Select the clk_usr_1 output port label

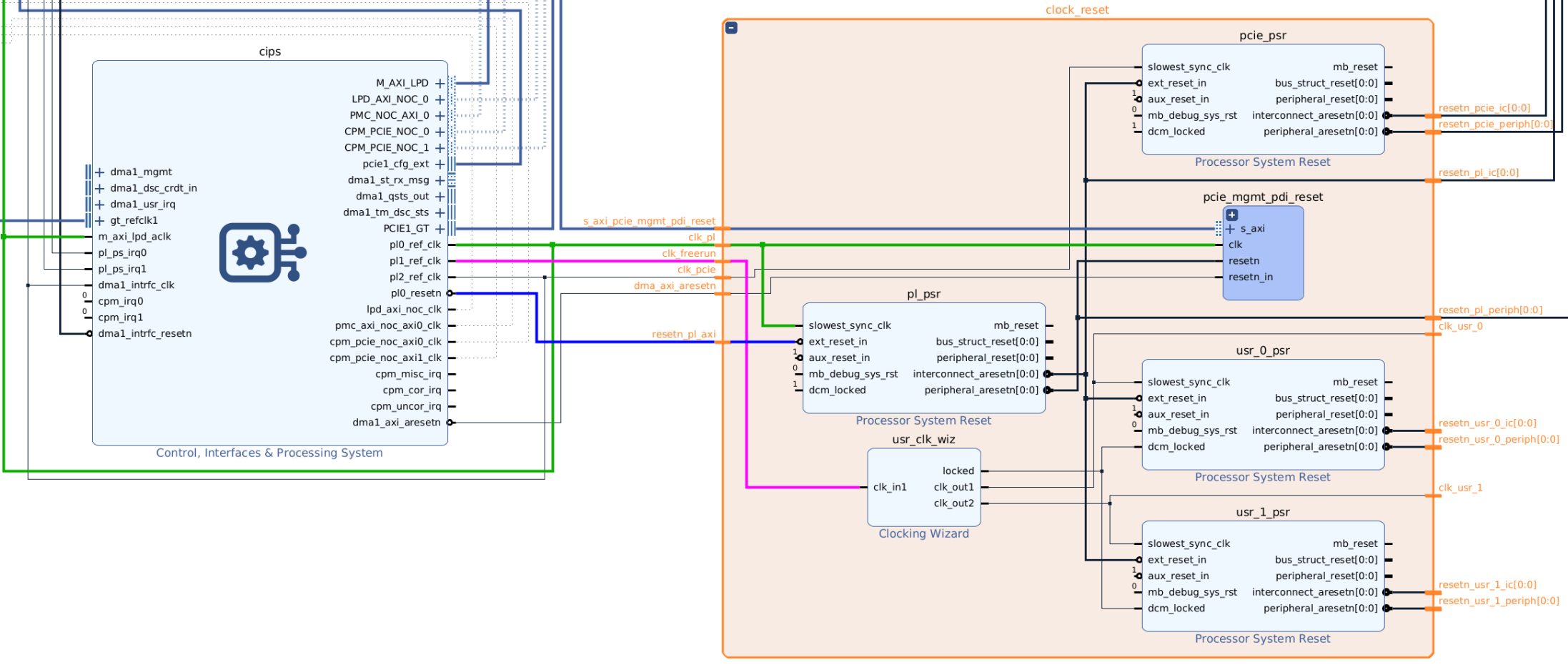point(1460,488)
